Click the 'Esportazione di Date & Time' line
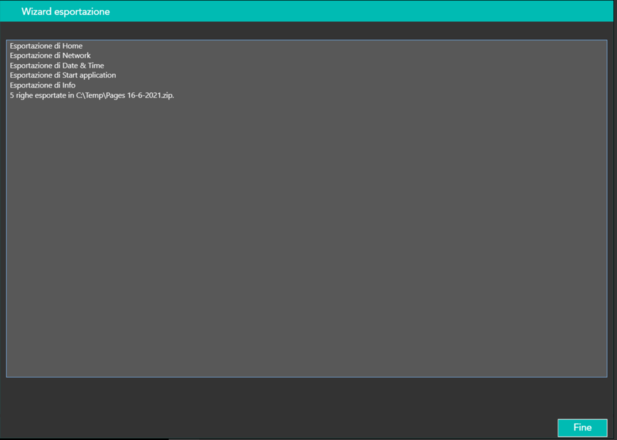The width and height of the screenshot is (617, 440). (x=56, y=66)
